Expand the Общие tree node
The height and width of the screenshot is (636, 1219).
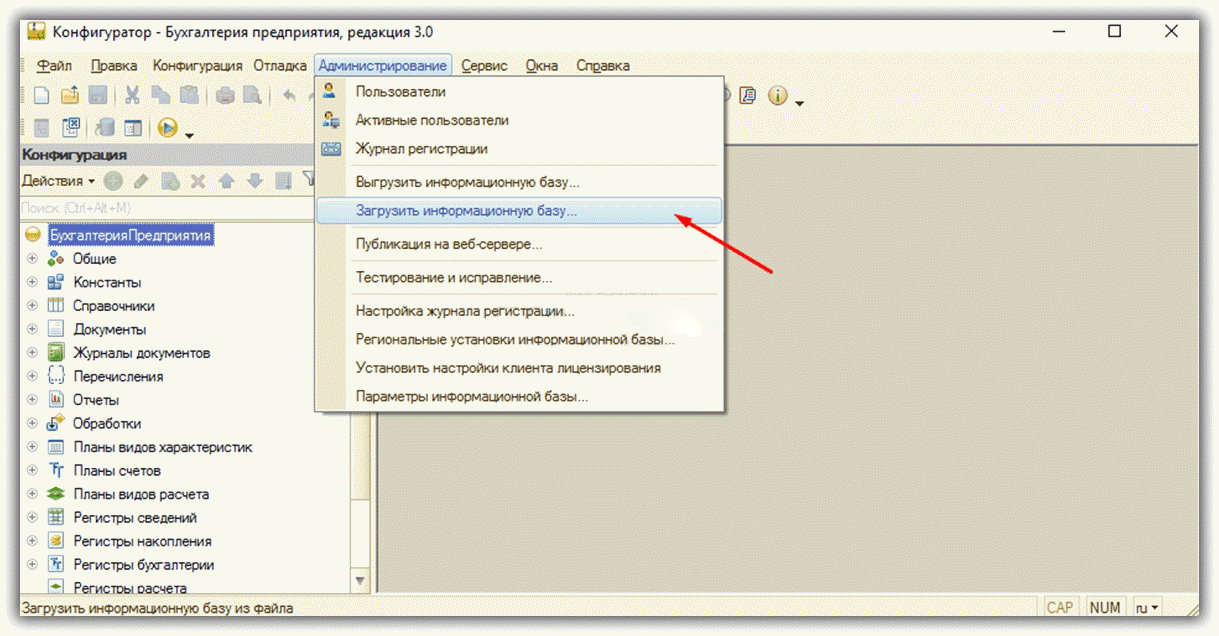32,259
